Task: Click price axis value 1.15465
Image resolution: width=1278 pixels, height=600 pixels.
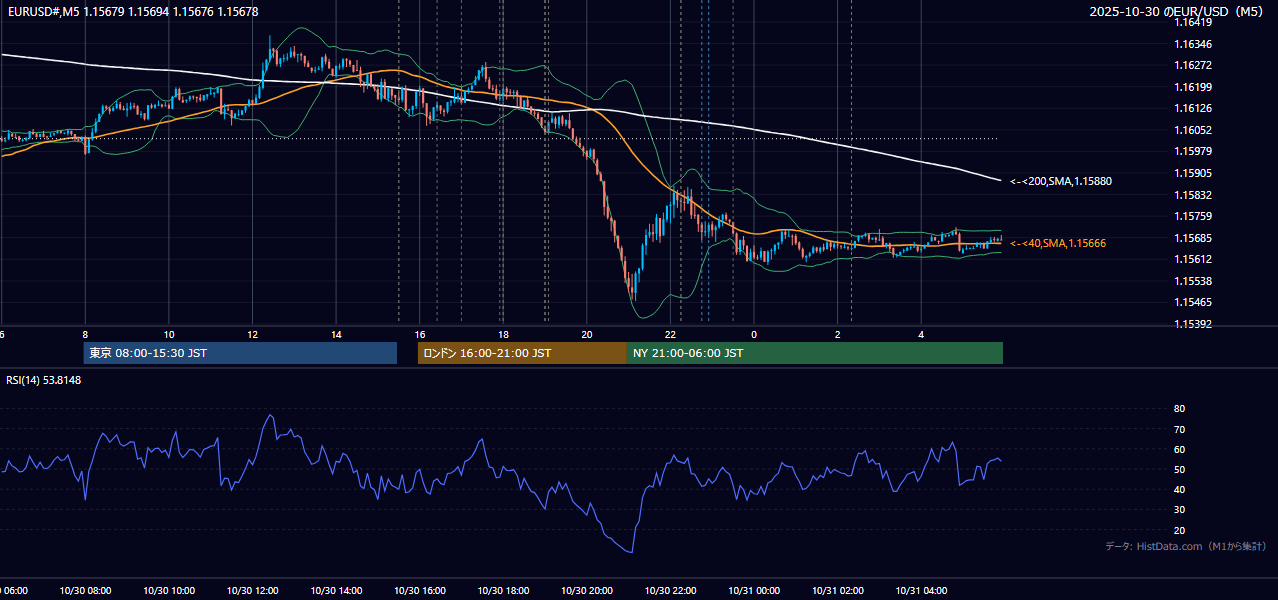Action: pyautogui.click(x=1192, y=302)
